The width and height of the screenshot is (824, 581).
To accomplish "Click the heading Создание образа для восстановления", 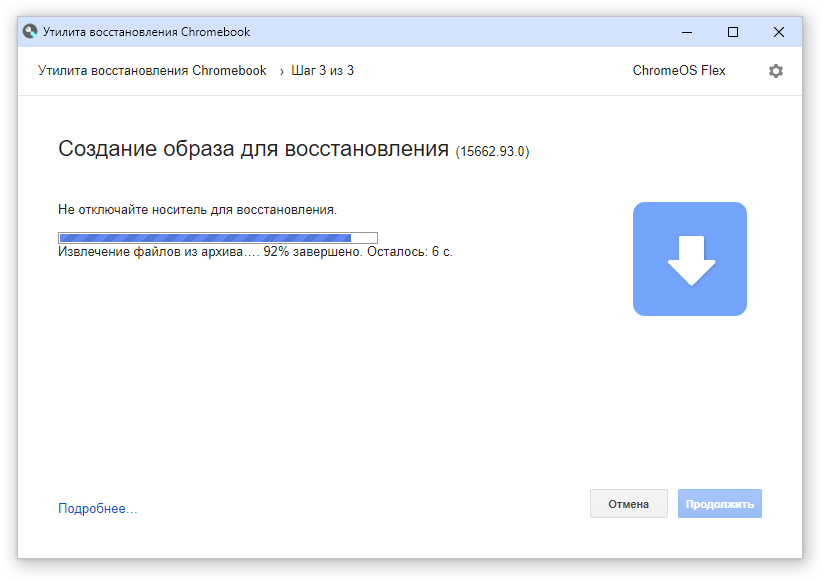I will click(x=253, y=149).
